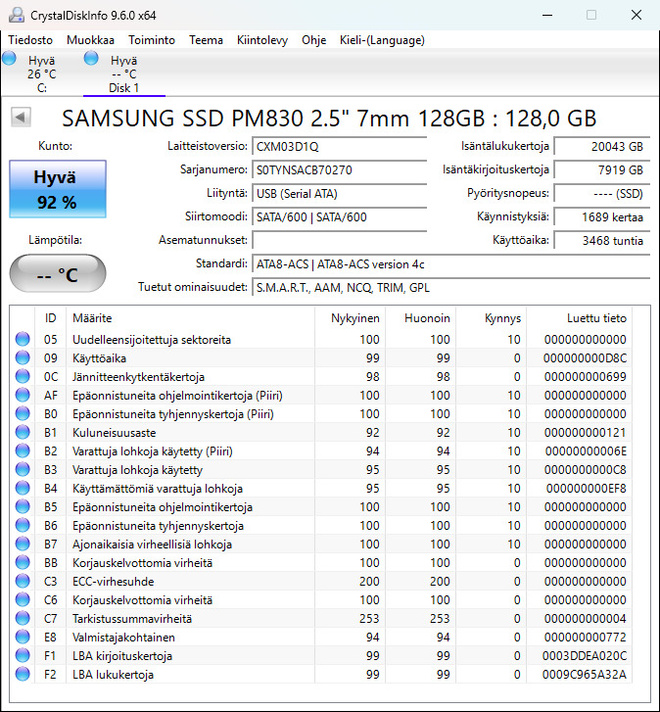Select row Uudelleensijoitettuja sektoreita
The height and width of the screenshot is (712, 660).
pos(321,339)
